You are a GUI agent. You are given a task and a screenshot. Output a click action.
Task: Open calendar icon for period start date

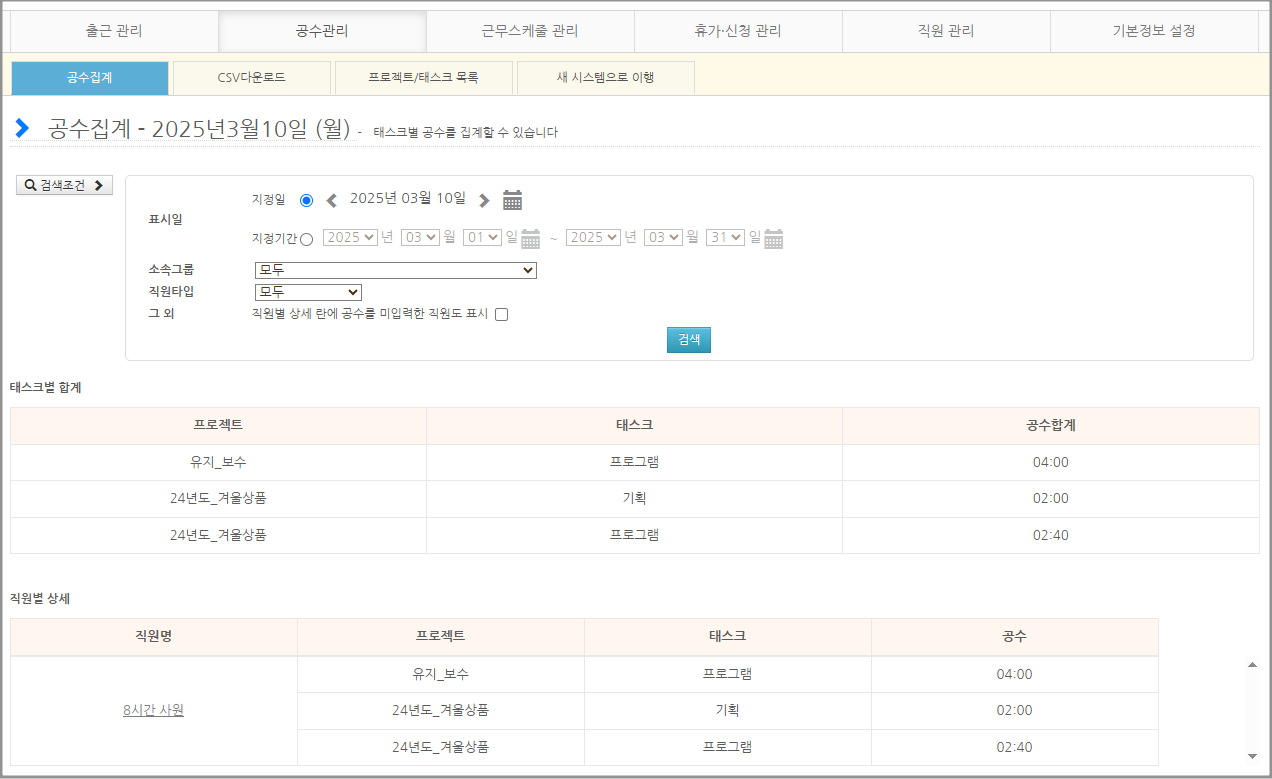point(530,238)
